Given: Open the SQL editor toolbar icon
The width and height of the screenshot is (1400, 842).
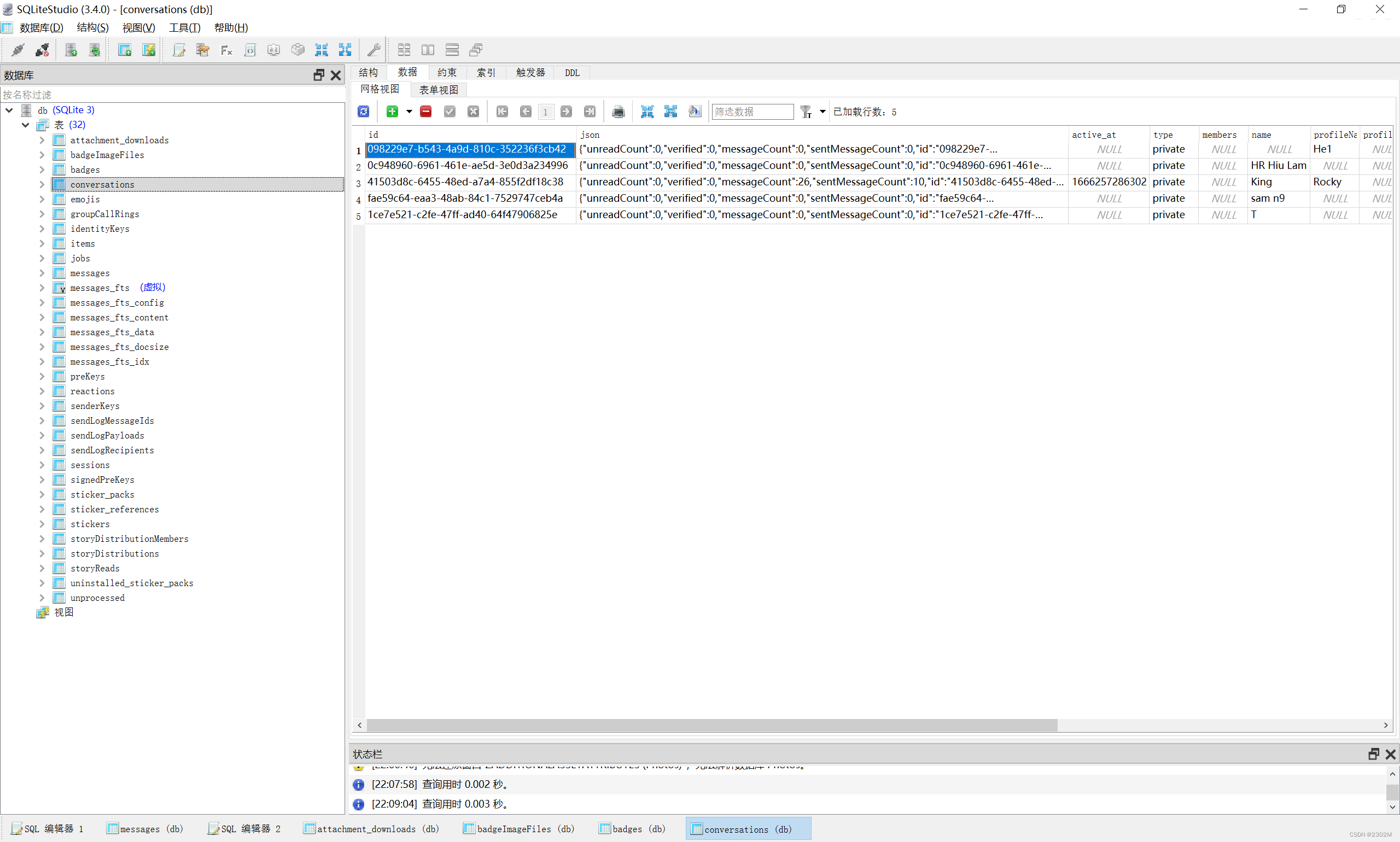Looking at the screenshot, I should click(179, 50).
